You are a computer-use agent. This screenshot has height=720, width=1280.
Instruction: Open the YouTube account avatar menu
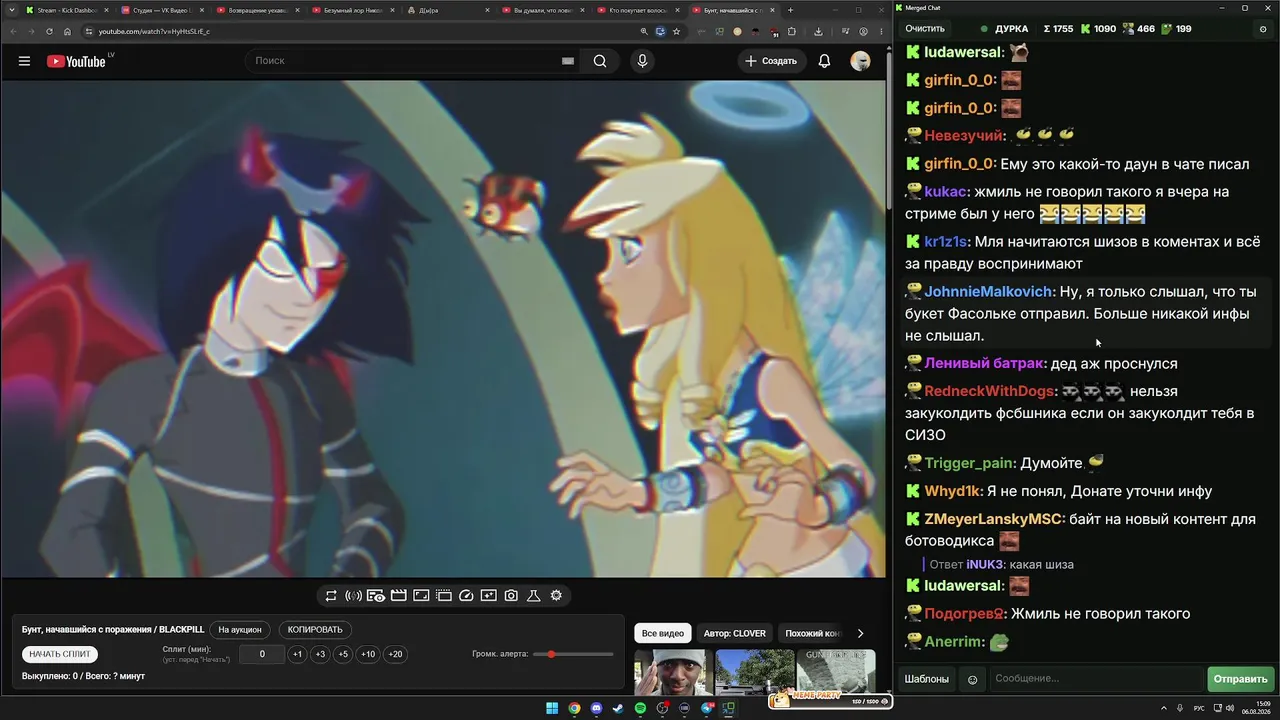click(x=860, y=61)
